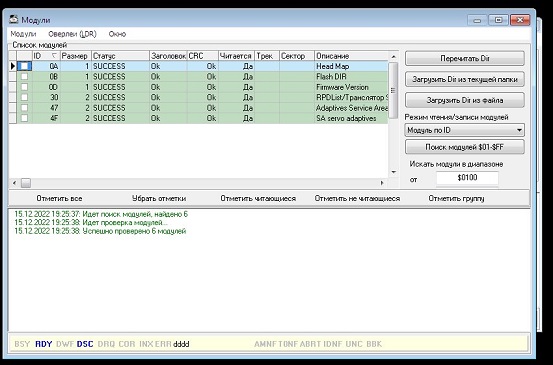Click Убрать отметки button
The height and width of the screenshot is (365, 553).
[159, 199]
